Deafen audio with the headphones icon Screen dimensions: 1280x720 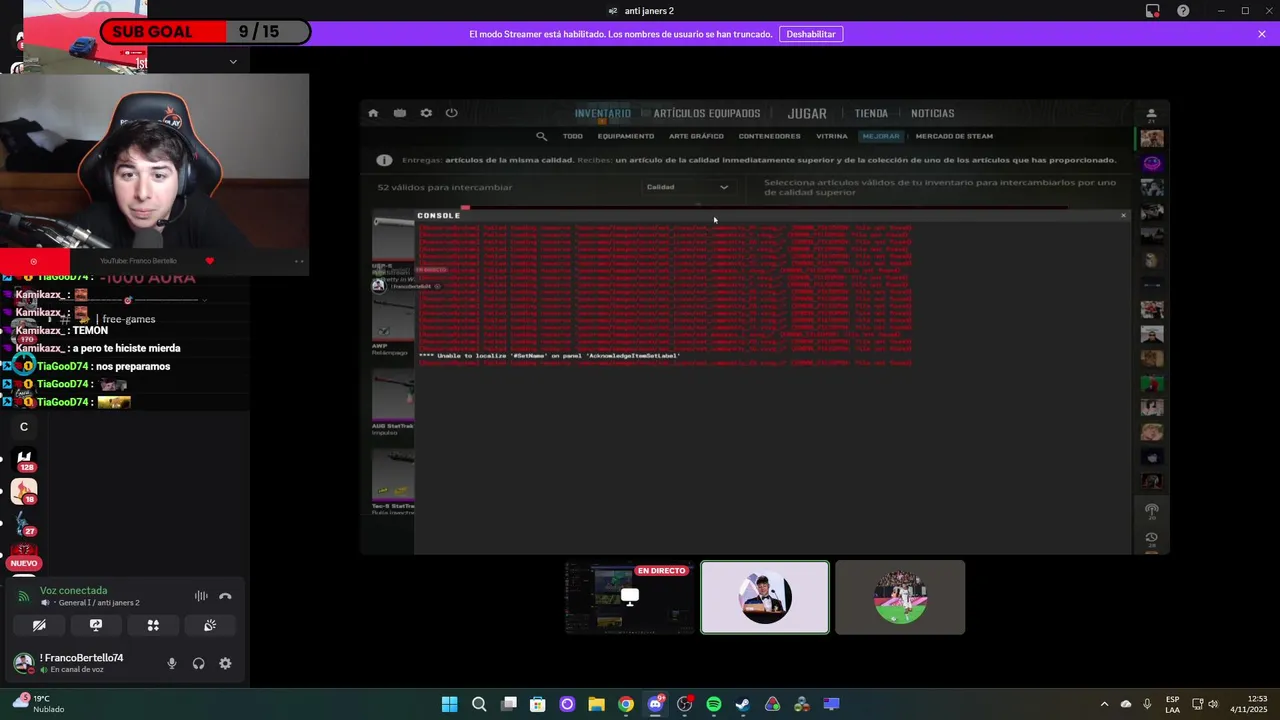(198, 663)
